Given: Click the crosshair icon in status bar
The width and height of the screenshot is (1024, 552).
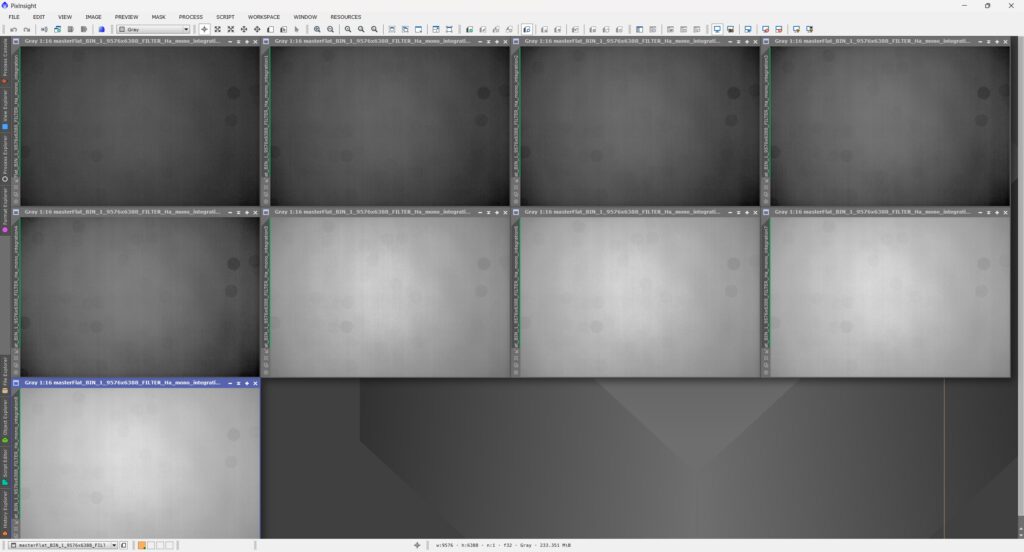Looking at the screenshot, I should point(417,545).
